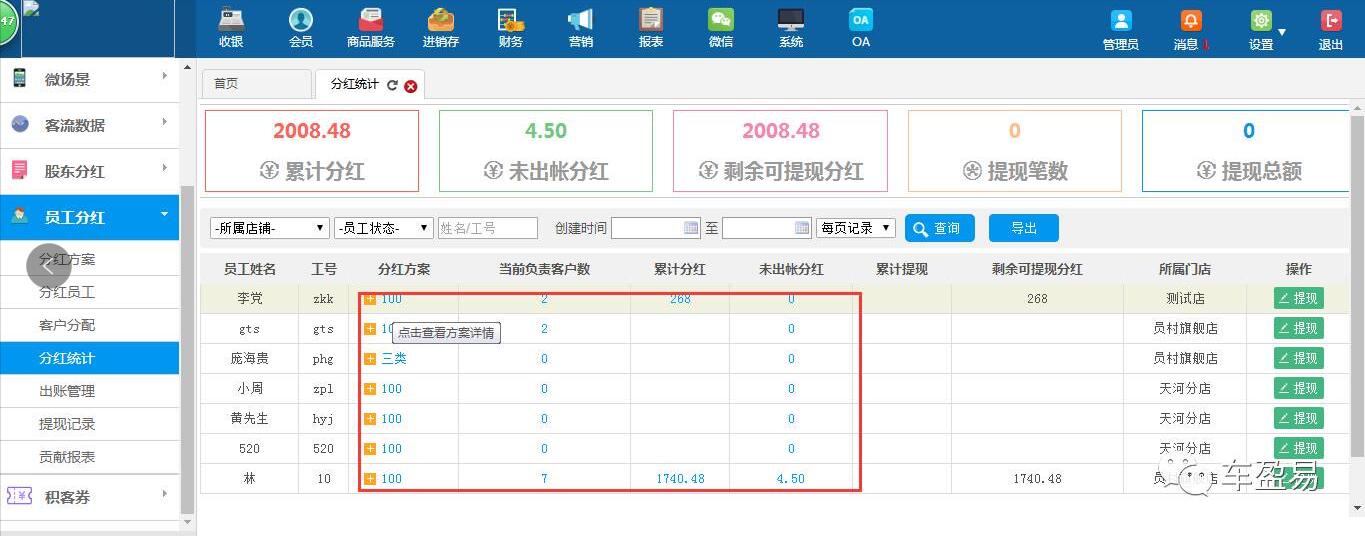Click the 导出 export button

[1024, 228]
